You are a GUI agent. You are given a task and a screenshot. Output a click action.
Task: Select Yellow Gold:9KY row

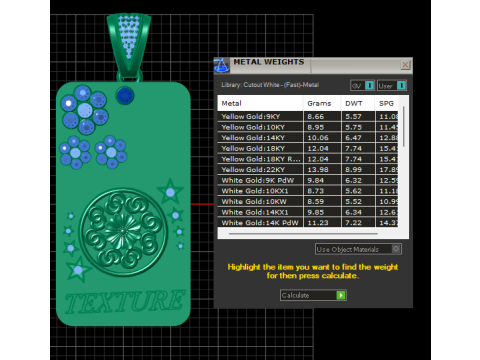pyautogui.click(x=308, y=116)
